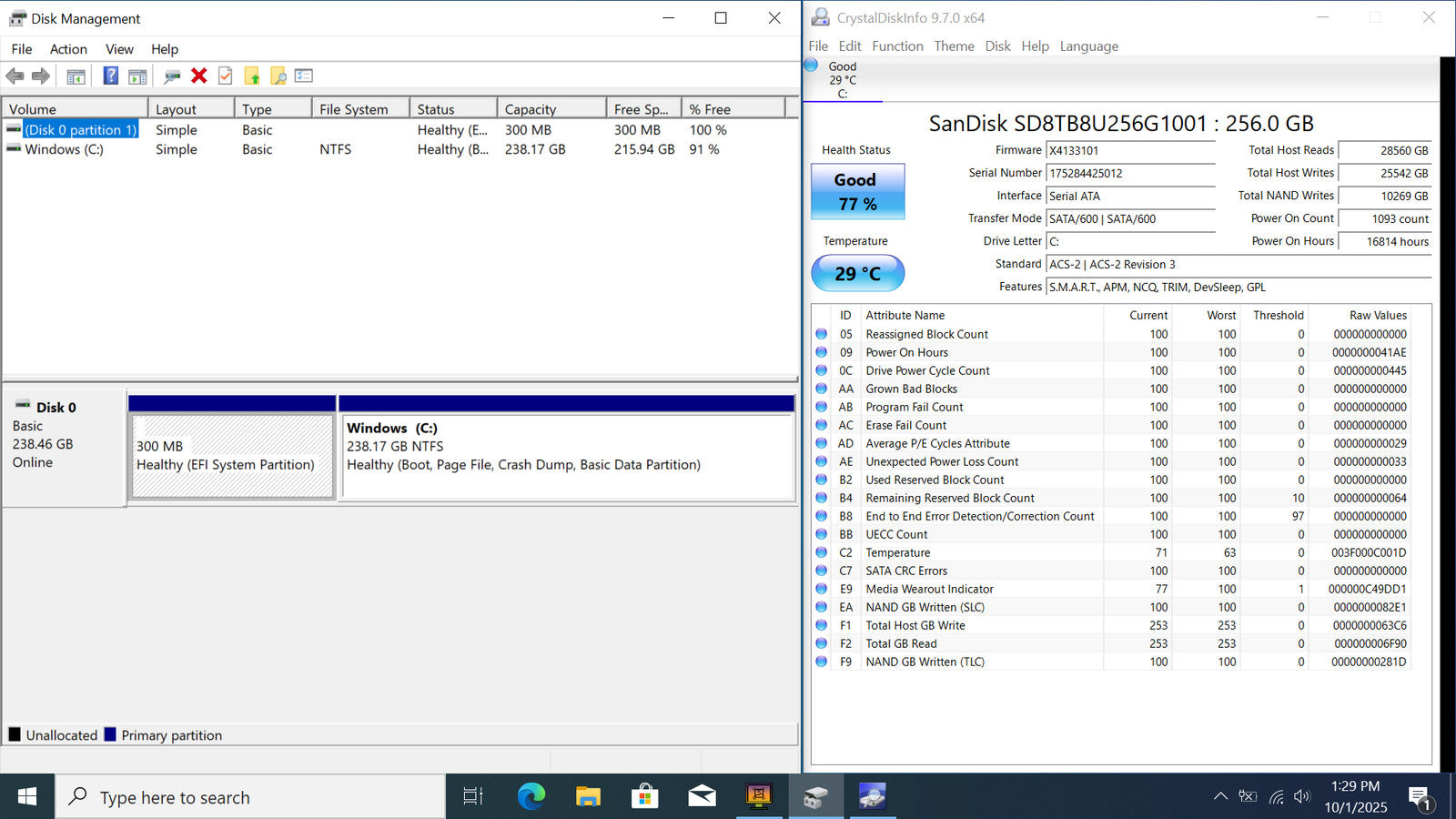Screen dimensions: 1456x819
Task: Open the Action menu in Disk Management
Action: pyautogui.click(x=68, y=49)
